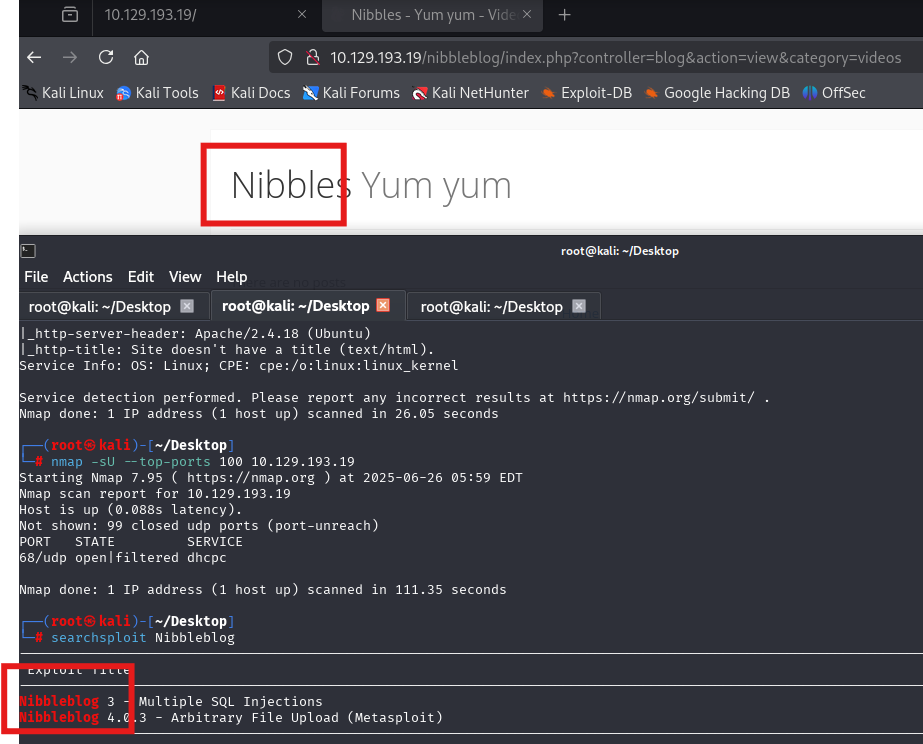The image size is (923, 744).
Task: Click the 'Not shown: 99 closed udp ports' line
Action: pyautogui.click(x=199, y=526)
